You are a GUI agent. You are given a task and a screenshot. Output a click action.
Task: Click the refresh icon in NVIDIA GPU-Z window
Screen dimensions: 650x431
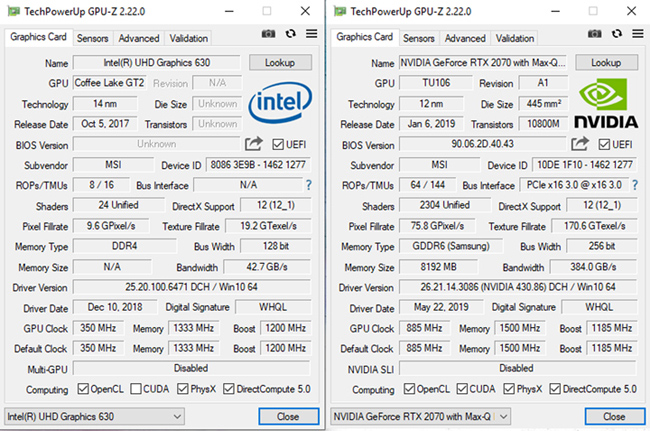[x=616, y=34]
